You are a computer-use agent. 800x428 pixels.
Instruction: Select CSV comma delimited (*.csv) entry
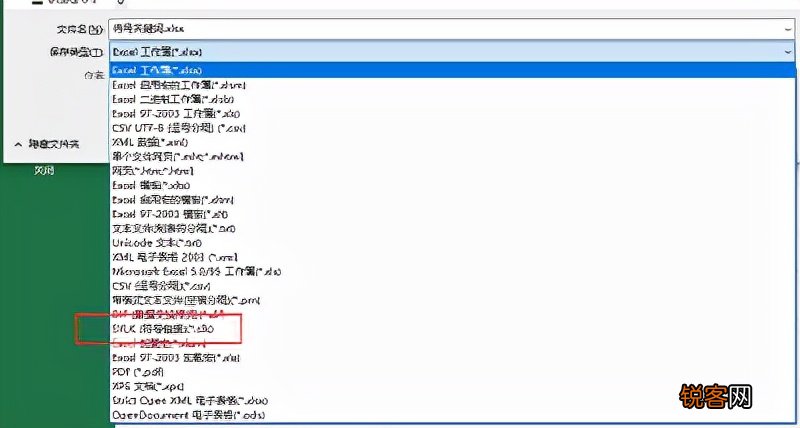pyautogui.click(x=453, y=286)
